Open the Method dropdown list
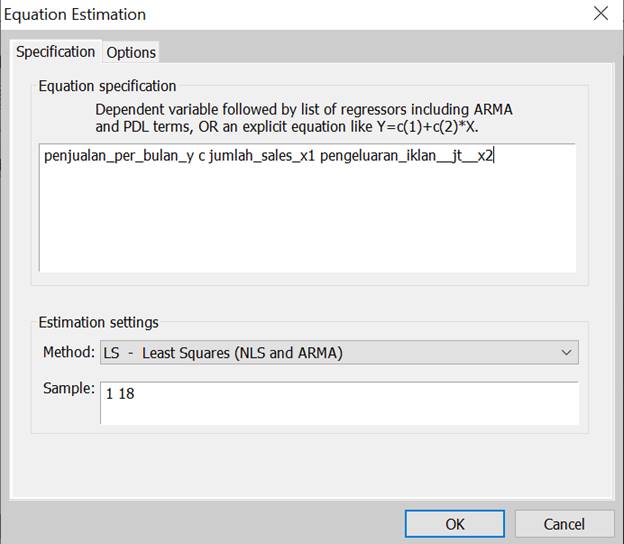 click(x=338, y=352)
